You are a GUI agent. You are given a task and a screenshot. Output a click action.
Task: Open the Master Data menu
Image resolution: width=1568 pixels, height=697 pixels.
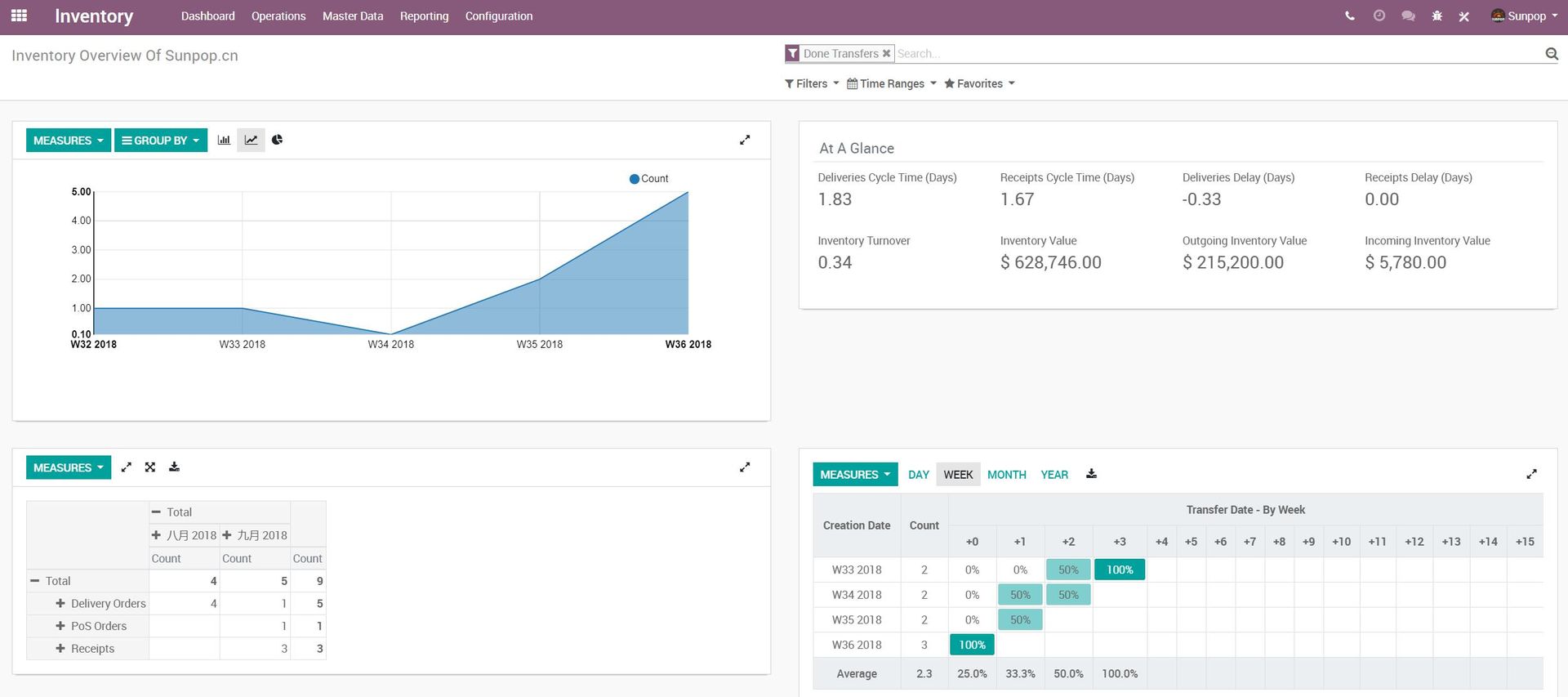pyautogui.click(x=353, y=16)
